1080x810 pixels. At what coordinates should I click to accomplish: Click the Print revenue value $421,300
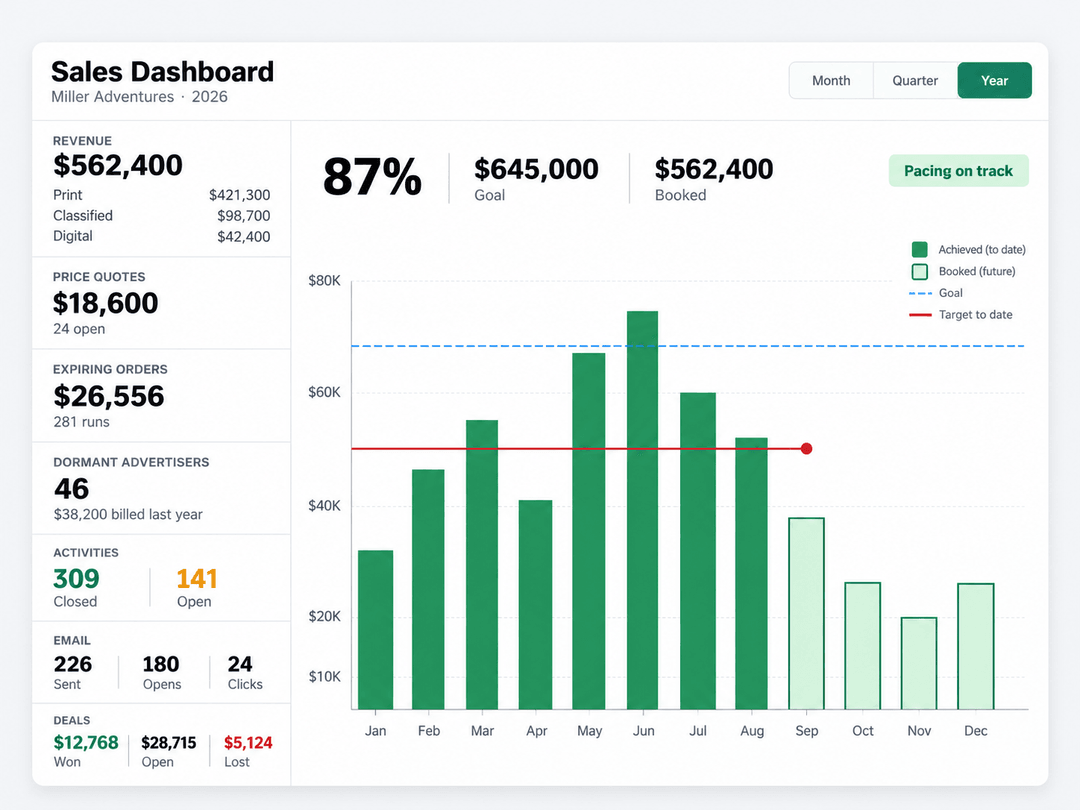(x=239, y=195)
